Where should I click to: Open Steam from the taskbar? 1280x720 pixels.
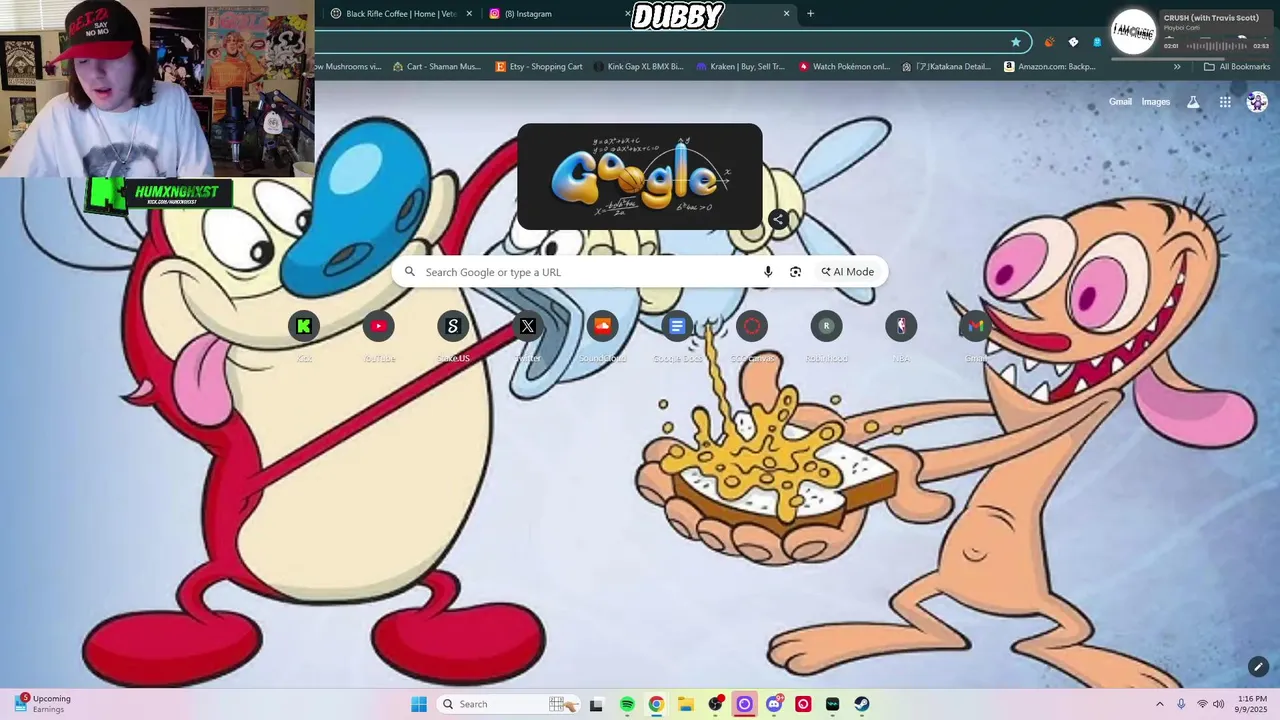(862, 704)
